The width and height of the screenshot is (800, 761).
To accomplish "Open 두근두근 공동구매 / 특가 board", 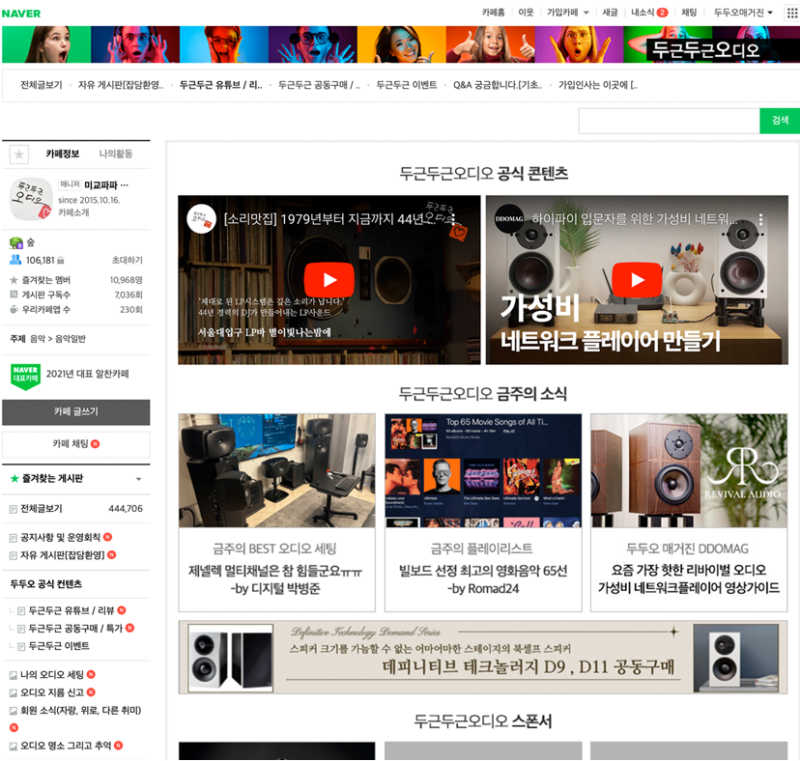I will 76,628.
